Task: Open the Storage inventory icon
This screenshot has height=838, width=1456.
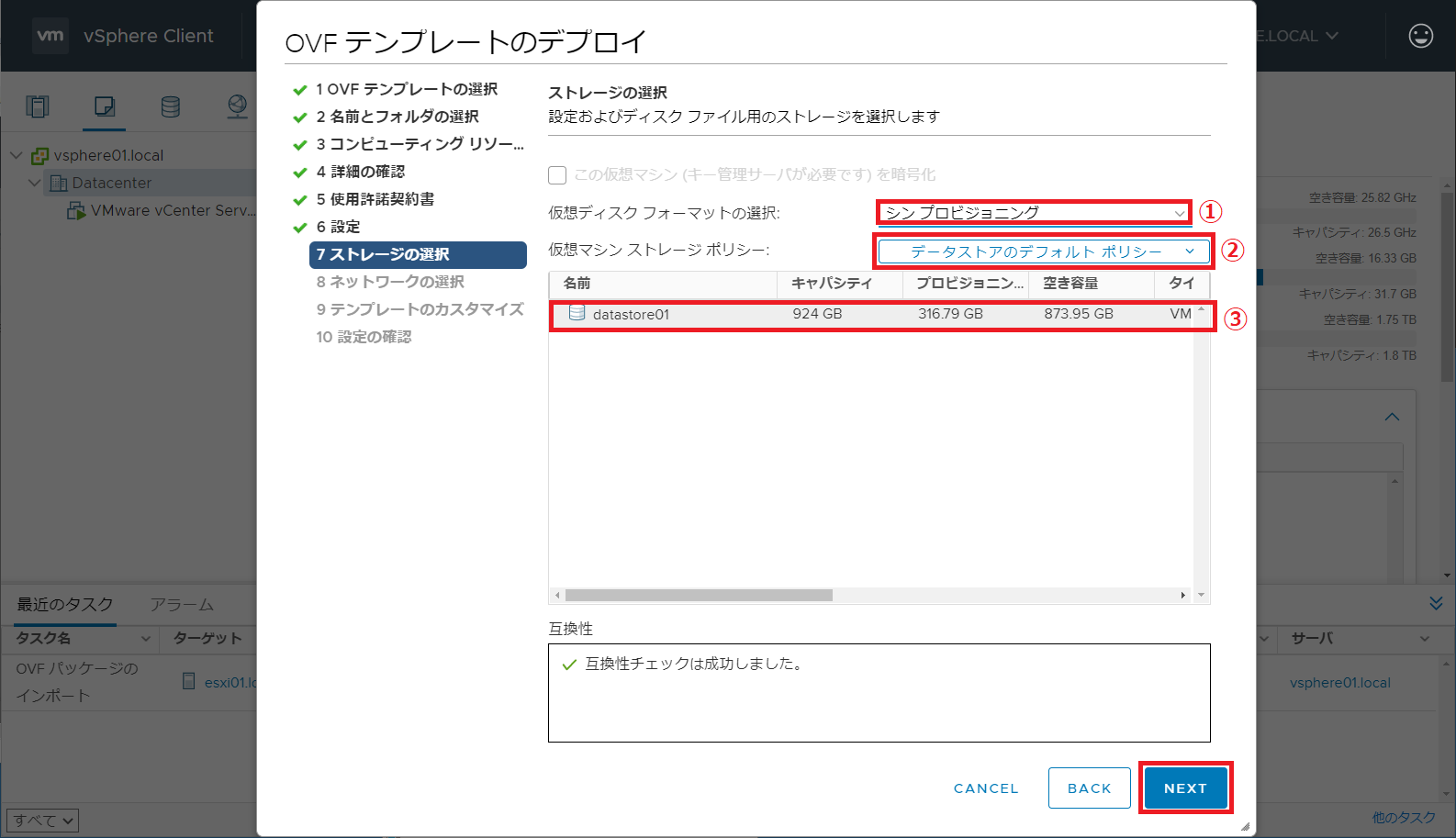Action: tap(171, 106)
